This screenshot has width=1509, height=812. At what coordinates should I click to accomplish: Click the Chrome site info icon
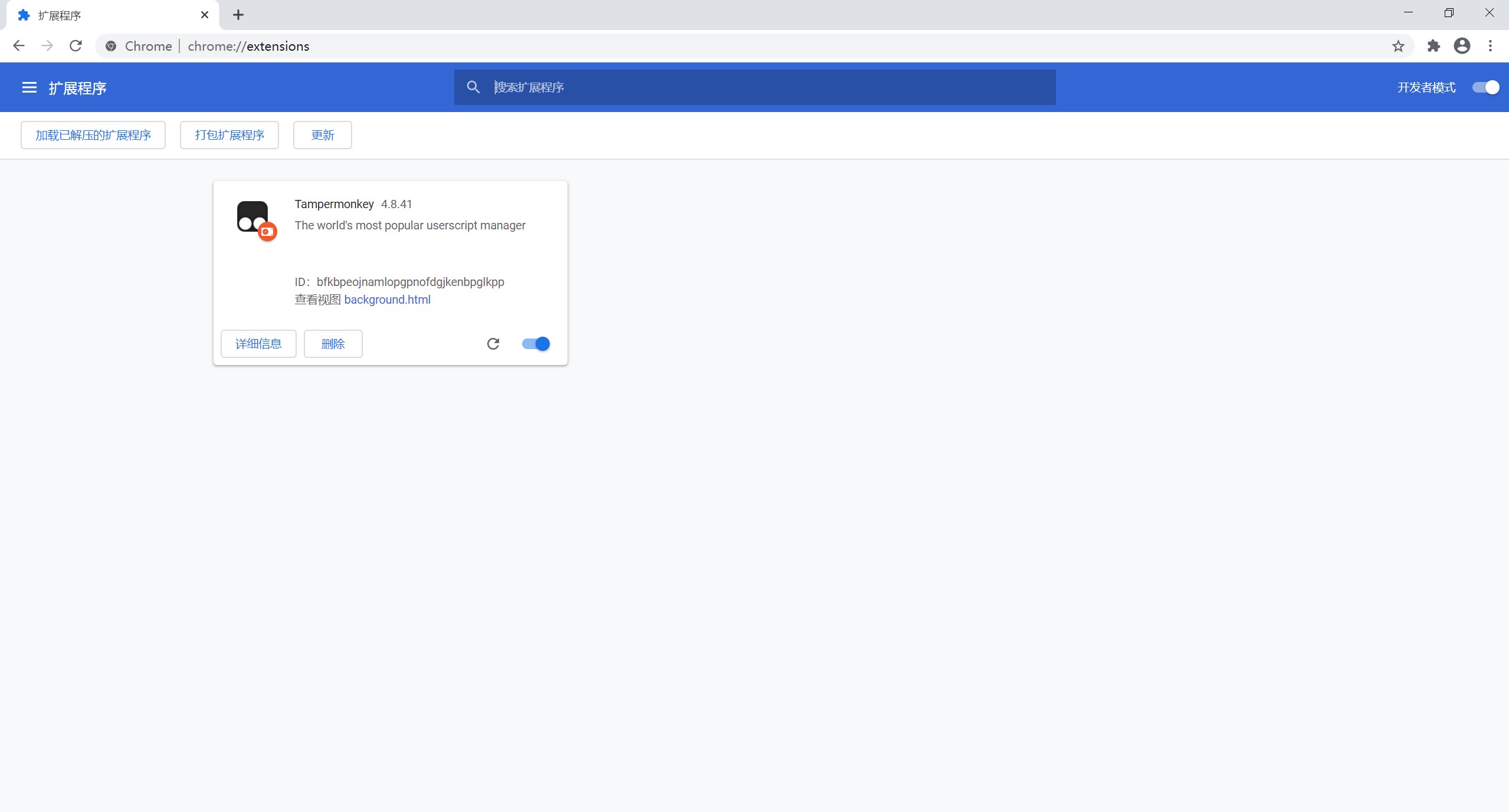[111, 46]
